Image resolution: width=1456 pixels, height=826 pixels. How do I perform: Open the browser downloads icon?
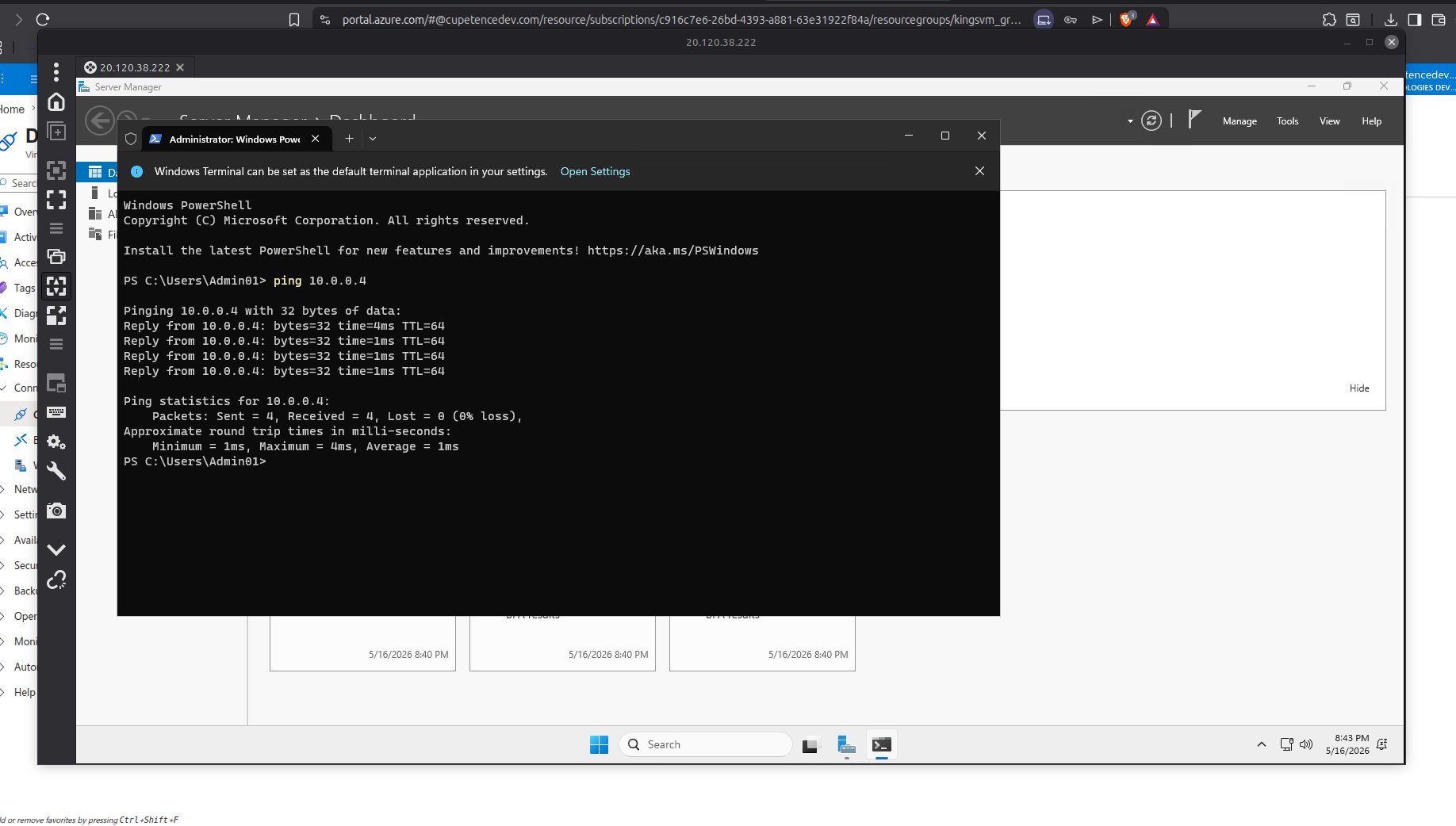coord(1390,20)
